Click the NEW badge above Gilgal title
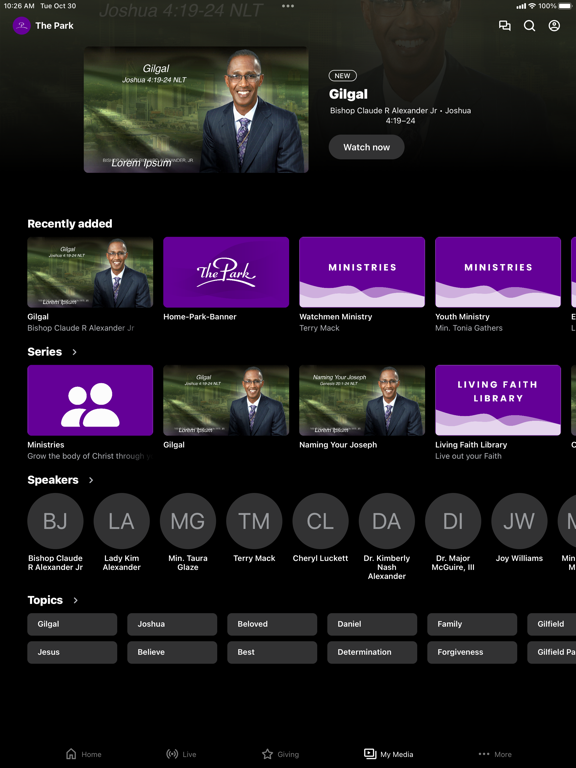 [342, 76]
